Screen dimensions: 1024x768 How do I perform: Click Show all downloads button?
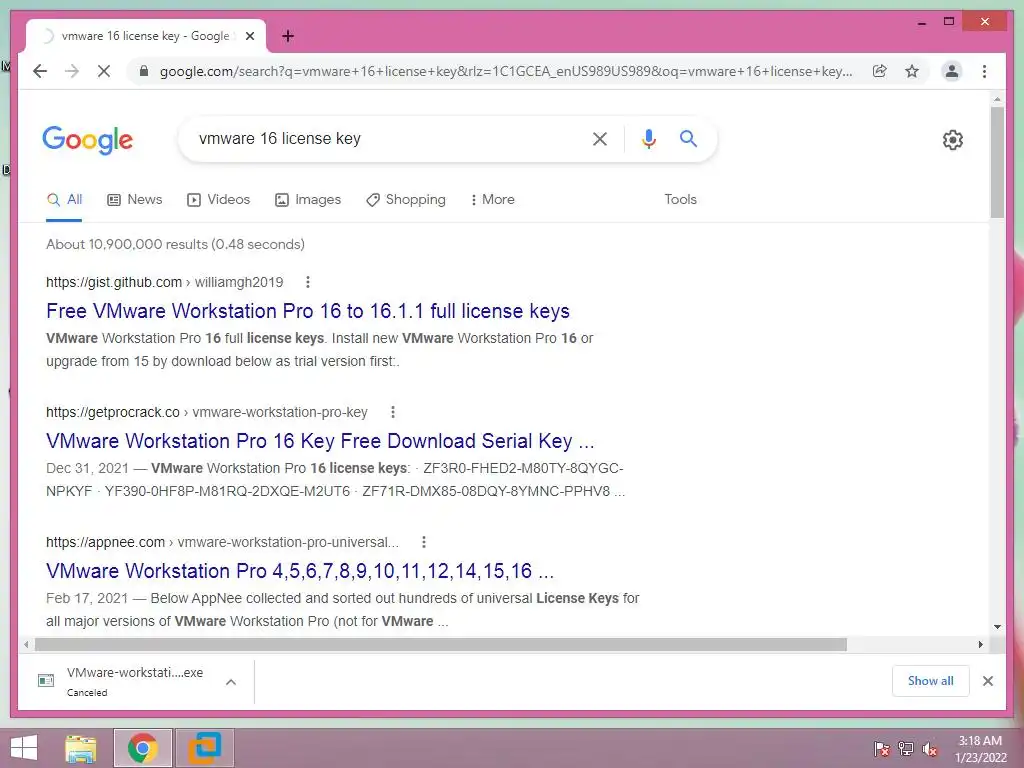tap(931, 681)
